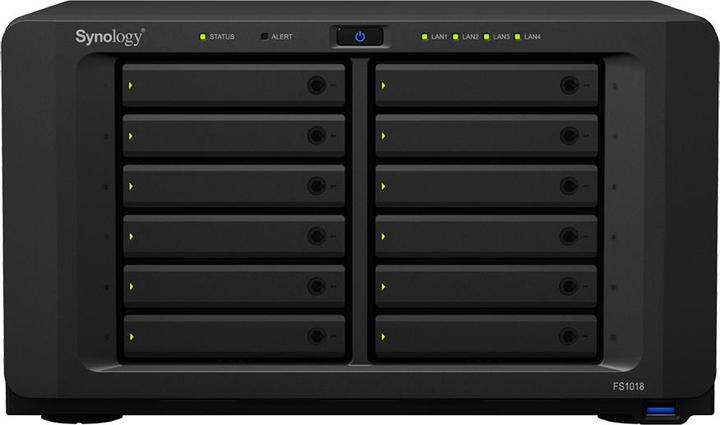The height and width of the screenshot is (425, 720).
Task: Click the lock on the top-right drive tray
Action: click(x=569, y=85)
